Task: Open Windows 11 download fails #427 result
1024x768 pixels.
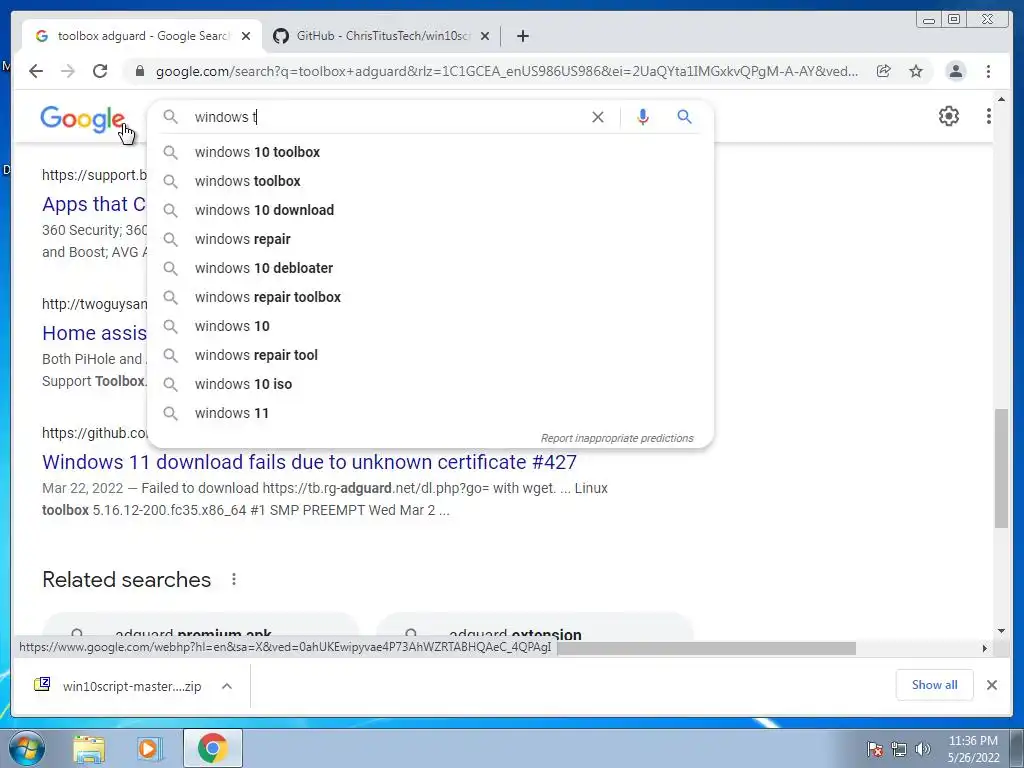Action: [x=310, y=462]
